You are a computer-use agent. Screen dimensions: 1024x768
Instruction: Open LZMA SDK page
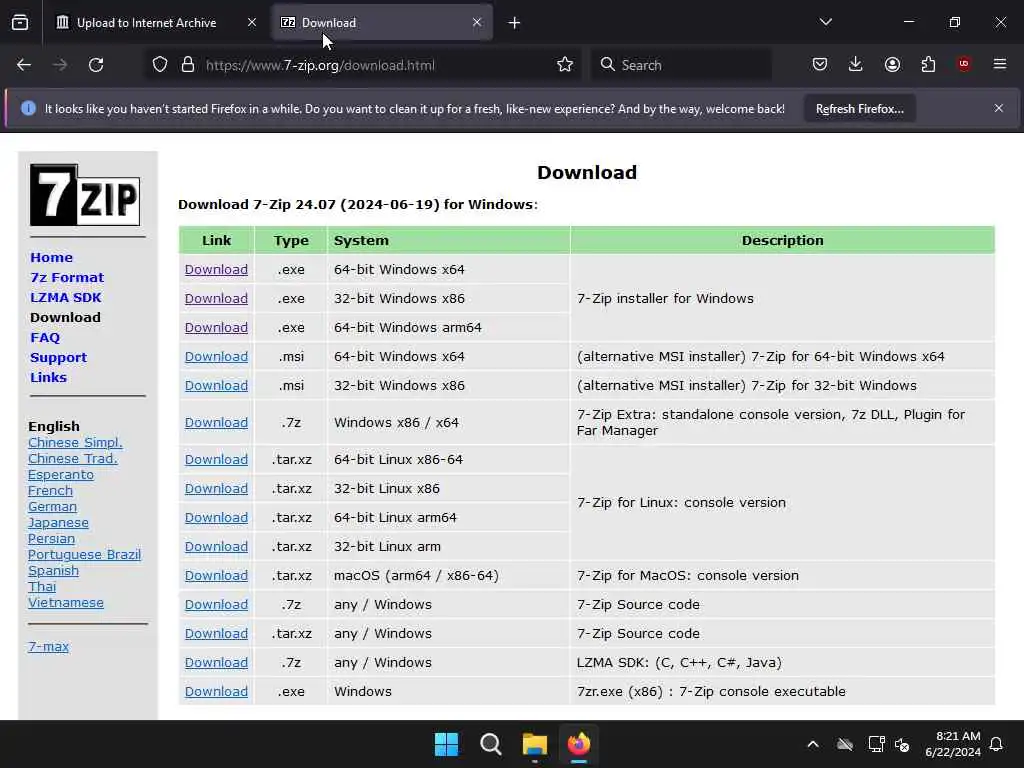(65, 297)
